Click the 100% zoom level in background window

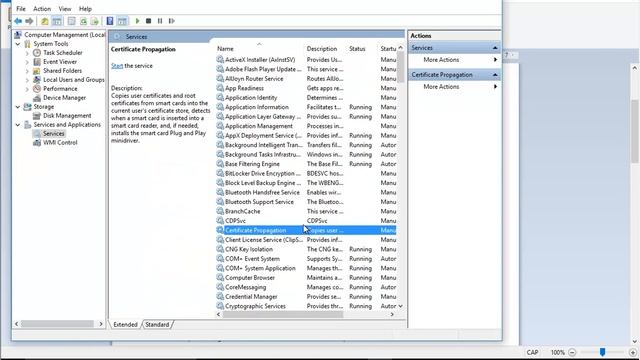[x=558, y=352]
